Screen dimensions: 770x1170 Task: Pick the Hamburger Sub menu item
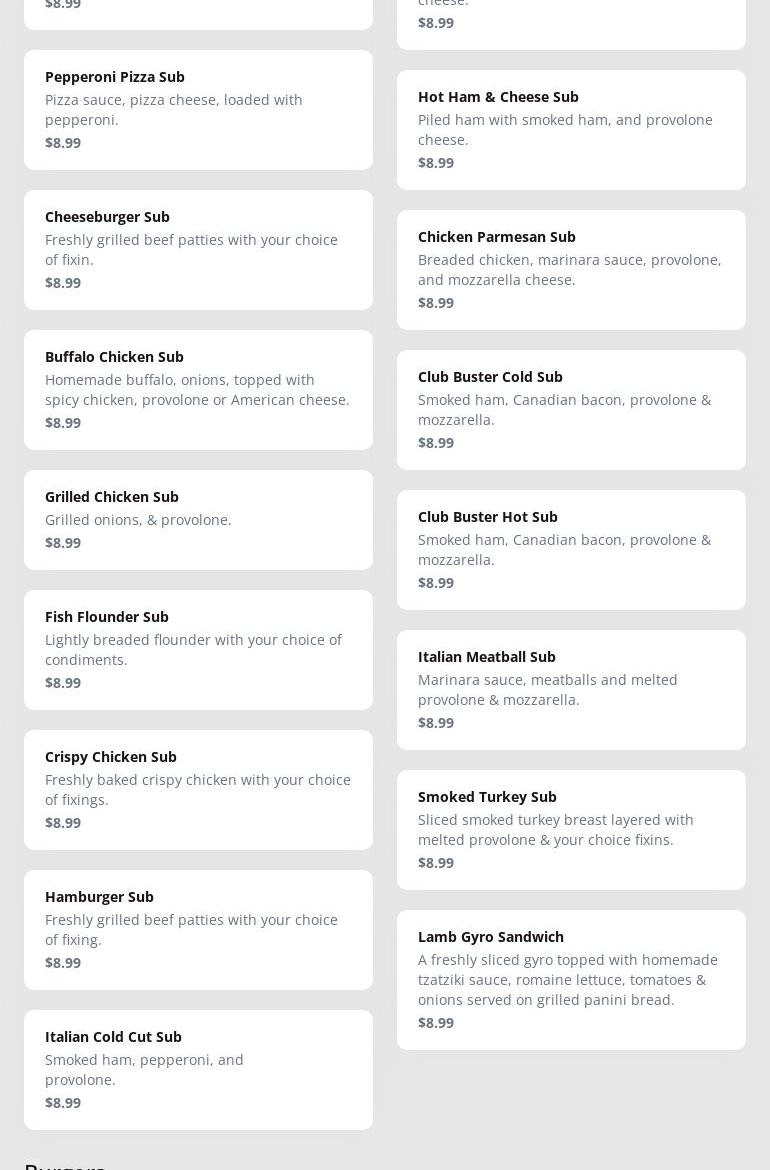198,930
